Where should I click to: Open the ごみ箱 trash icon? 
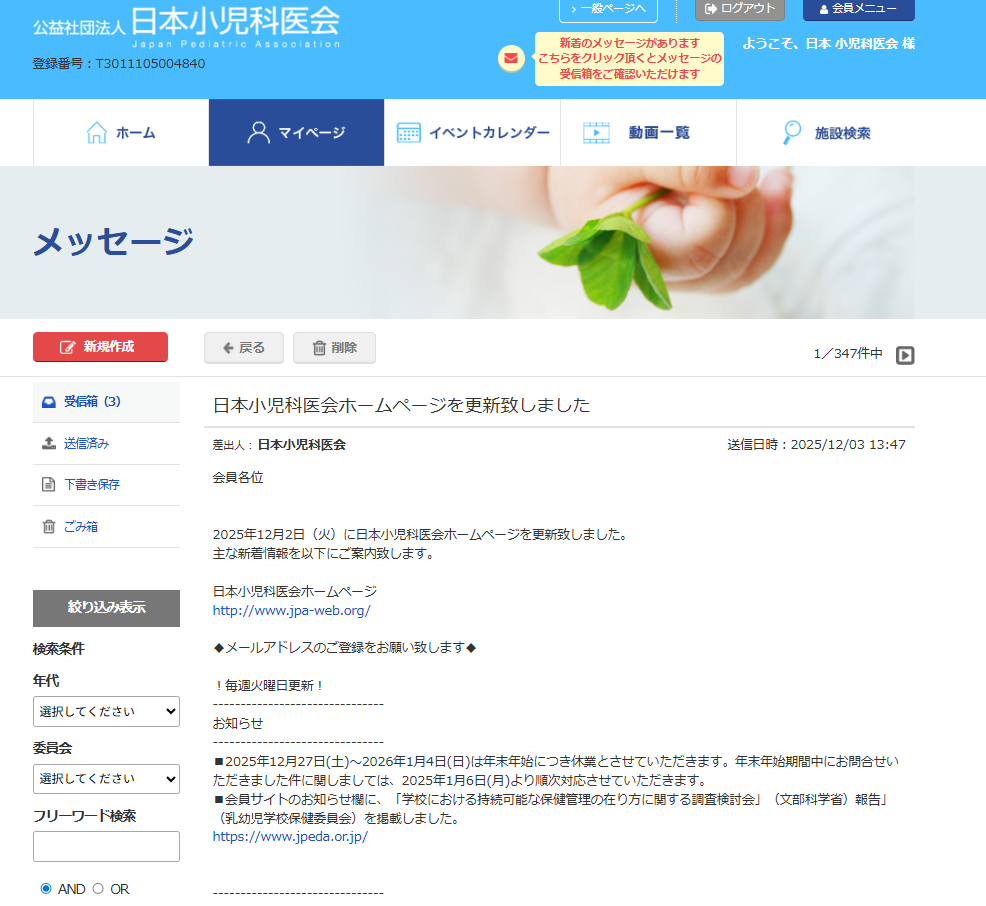click(50, 525)
